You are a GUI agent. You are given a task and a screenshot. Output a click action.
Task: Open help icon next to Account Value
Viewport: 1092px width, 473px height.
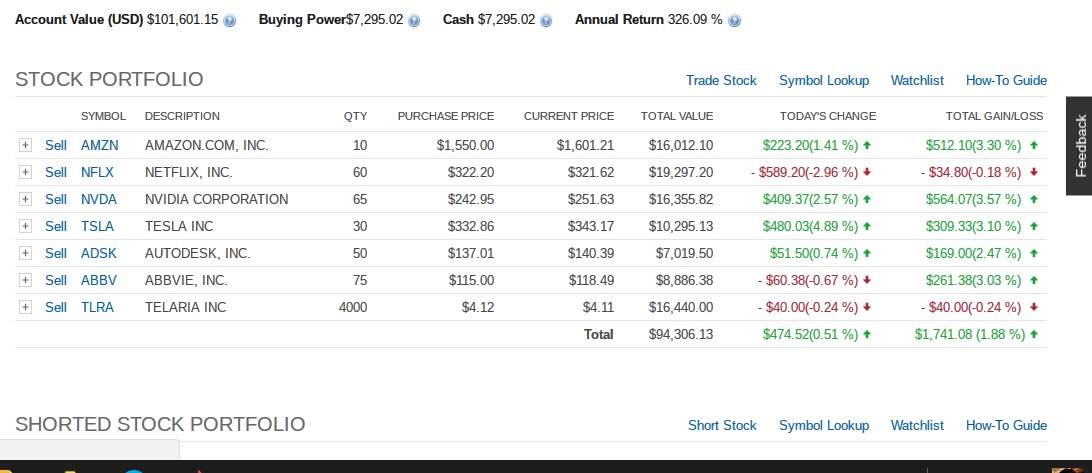[x=230, y=20]
